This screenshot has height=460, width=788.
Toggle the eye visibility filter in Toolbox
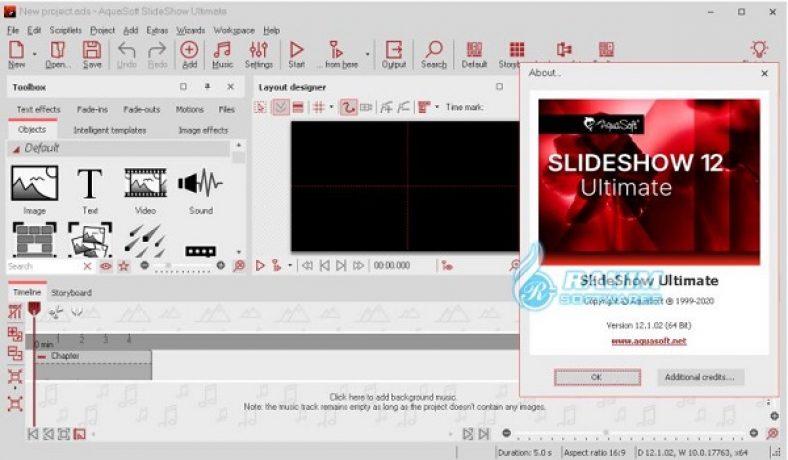106,266
